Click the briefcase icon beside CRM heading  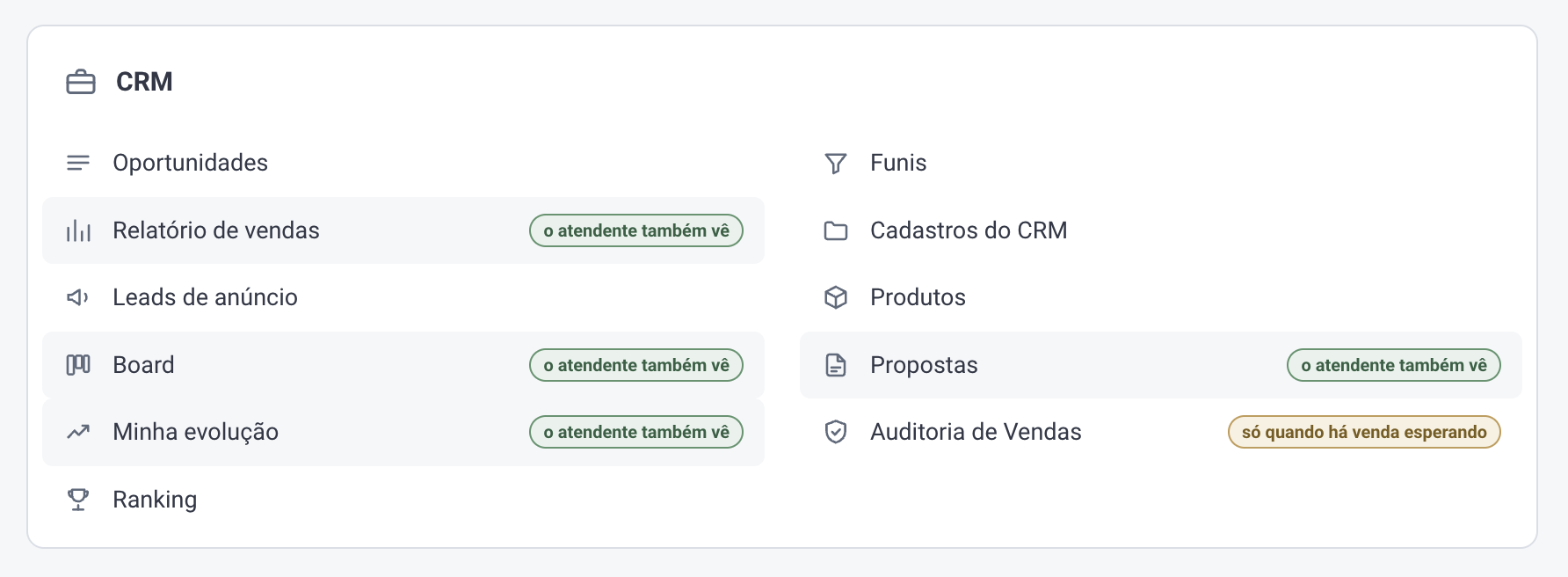[x=81, y=82]
